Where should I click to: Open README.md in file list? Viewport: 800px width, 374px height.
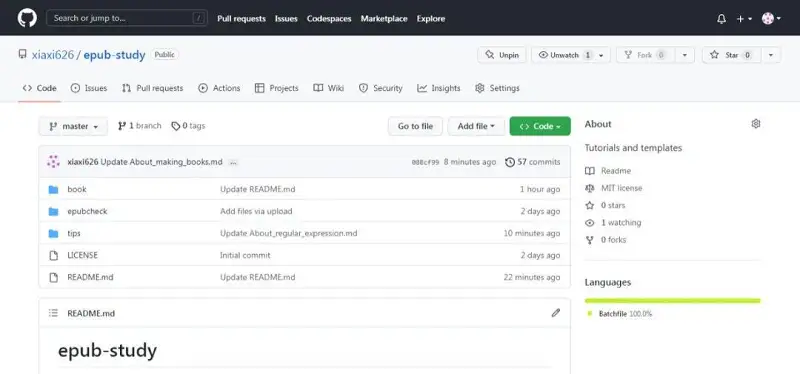90,278
